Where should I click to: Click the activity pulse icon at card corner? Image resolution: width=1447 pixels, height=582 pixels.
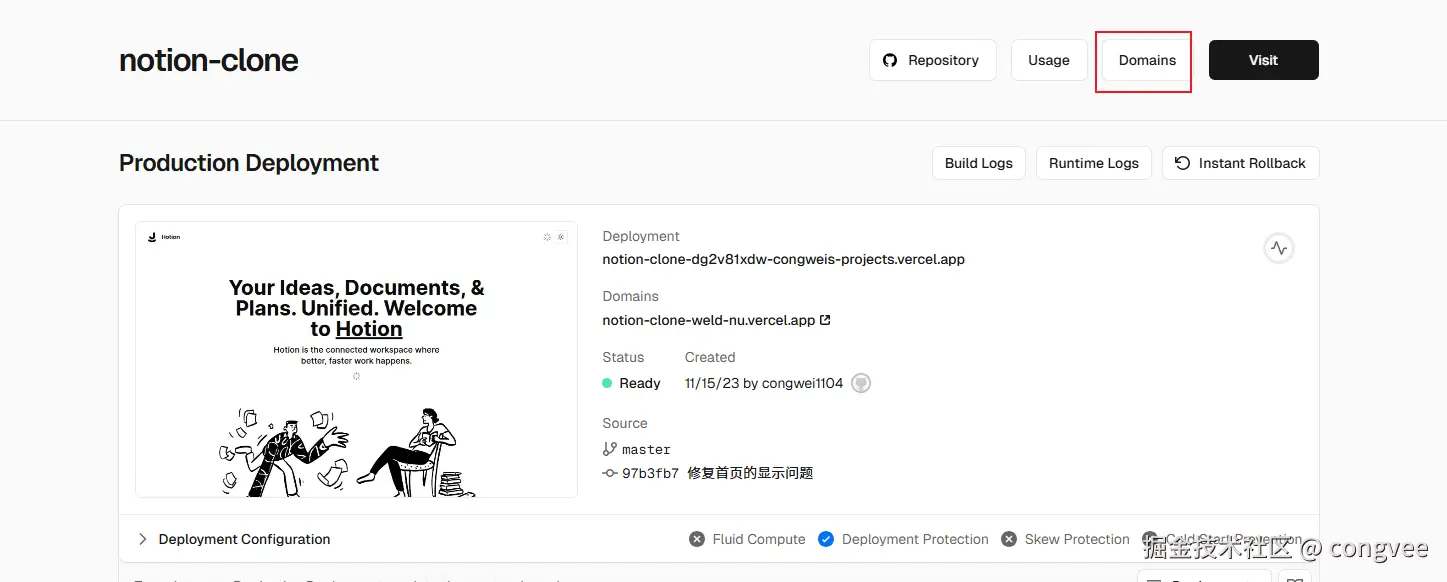(x=1278, y=248)
